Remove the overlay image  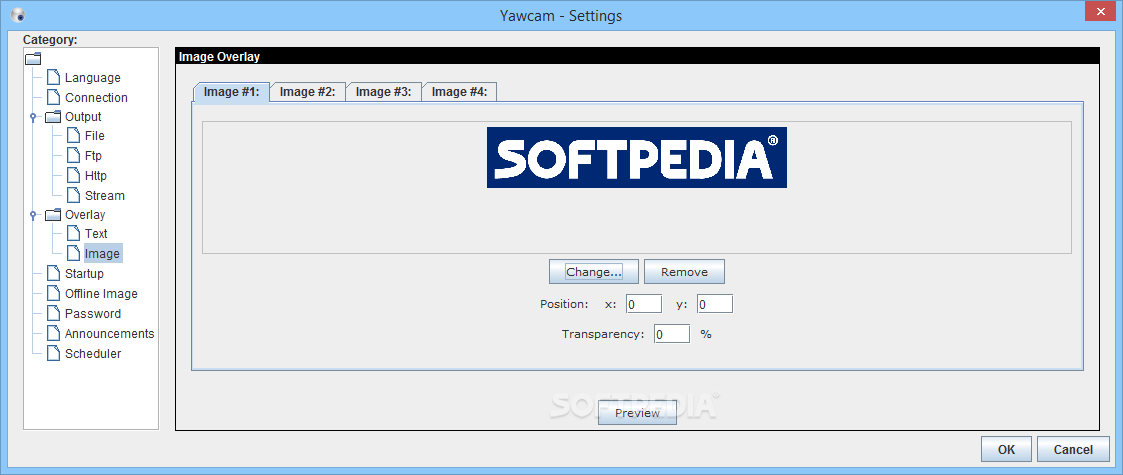click(684, 272)
